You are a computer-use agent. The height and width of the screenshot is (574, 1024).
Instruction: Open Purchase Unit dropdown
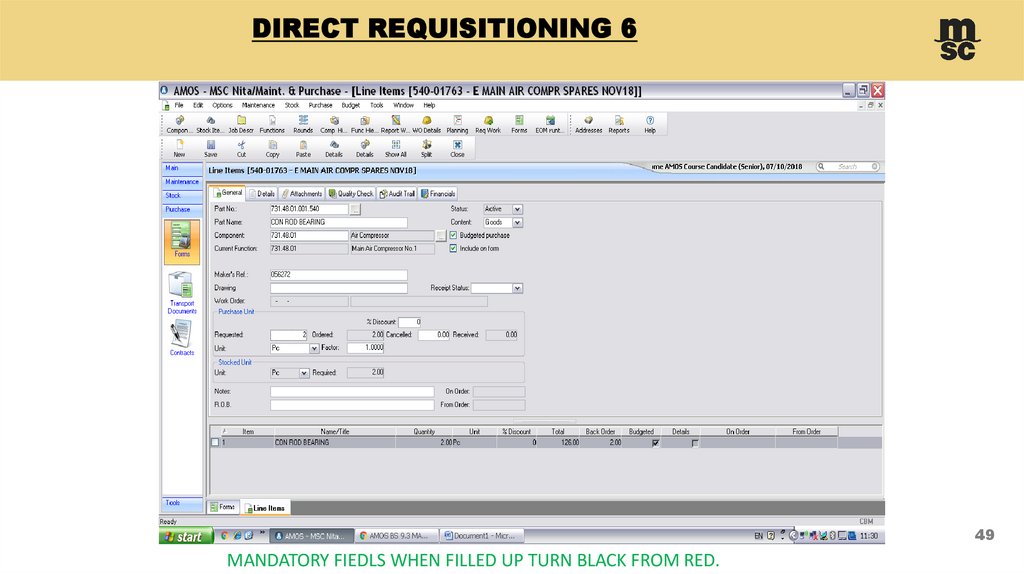click(x=314, y=348)
